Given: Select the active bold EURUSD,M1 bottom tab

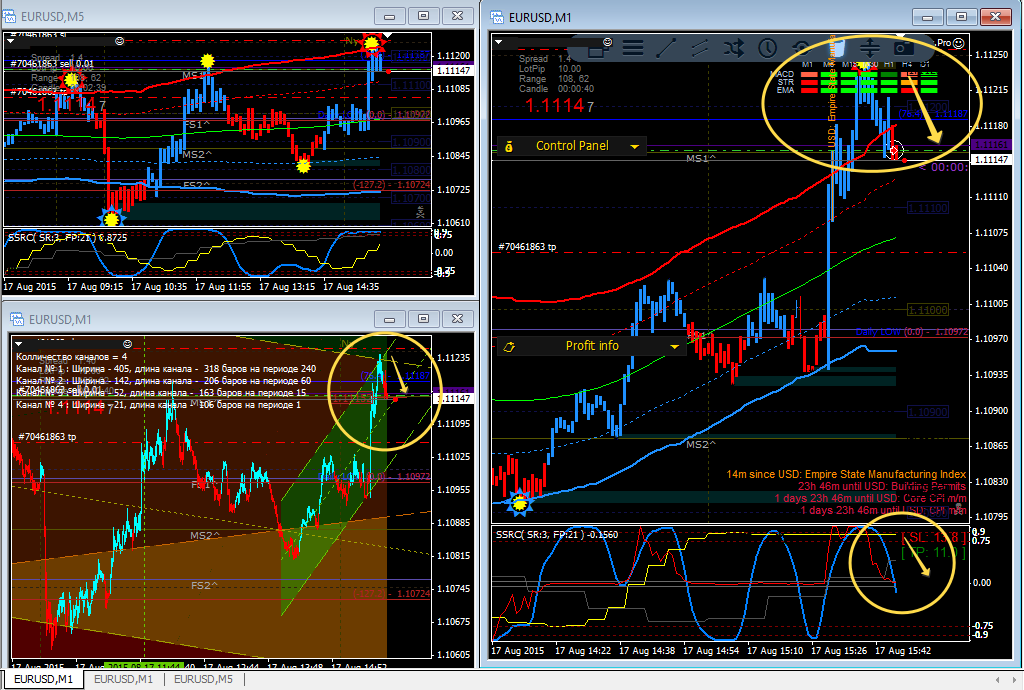Looking at the screenshot, I should pos(43,680).
